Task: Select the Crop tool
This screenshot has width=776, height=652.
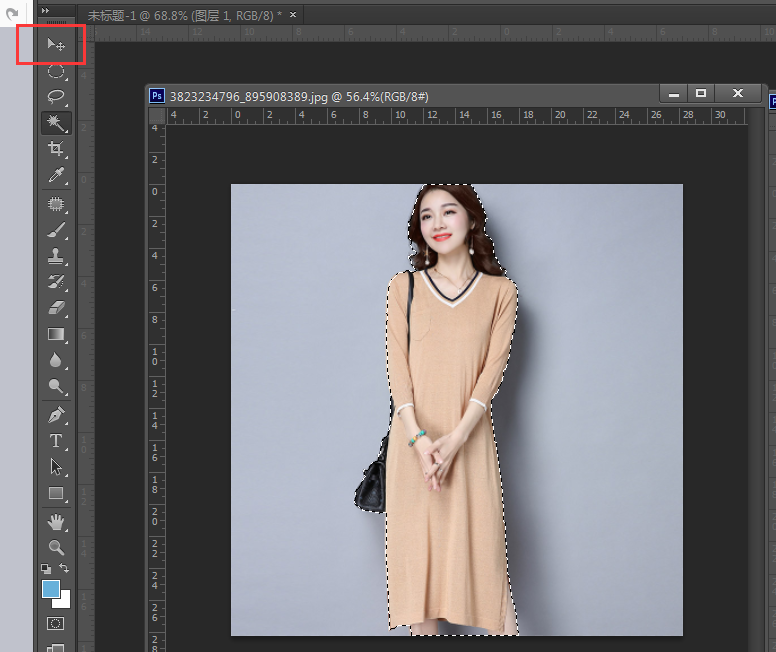Action: pyautogui.click(x=56, y=150)
